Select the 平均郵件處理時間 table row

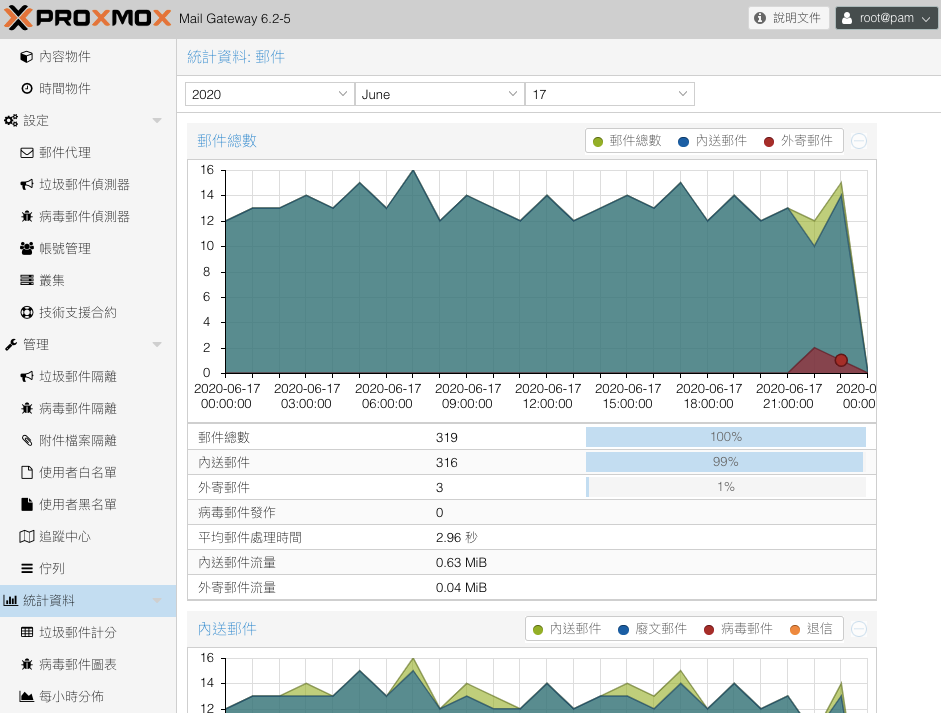532,537
